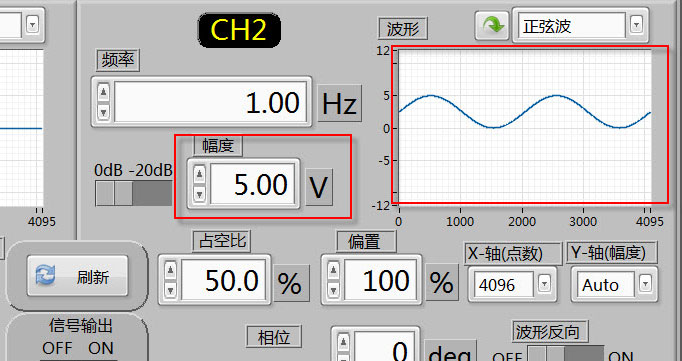Click the 1.00 frequency input field

click(211, 102)
